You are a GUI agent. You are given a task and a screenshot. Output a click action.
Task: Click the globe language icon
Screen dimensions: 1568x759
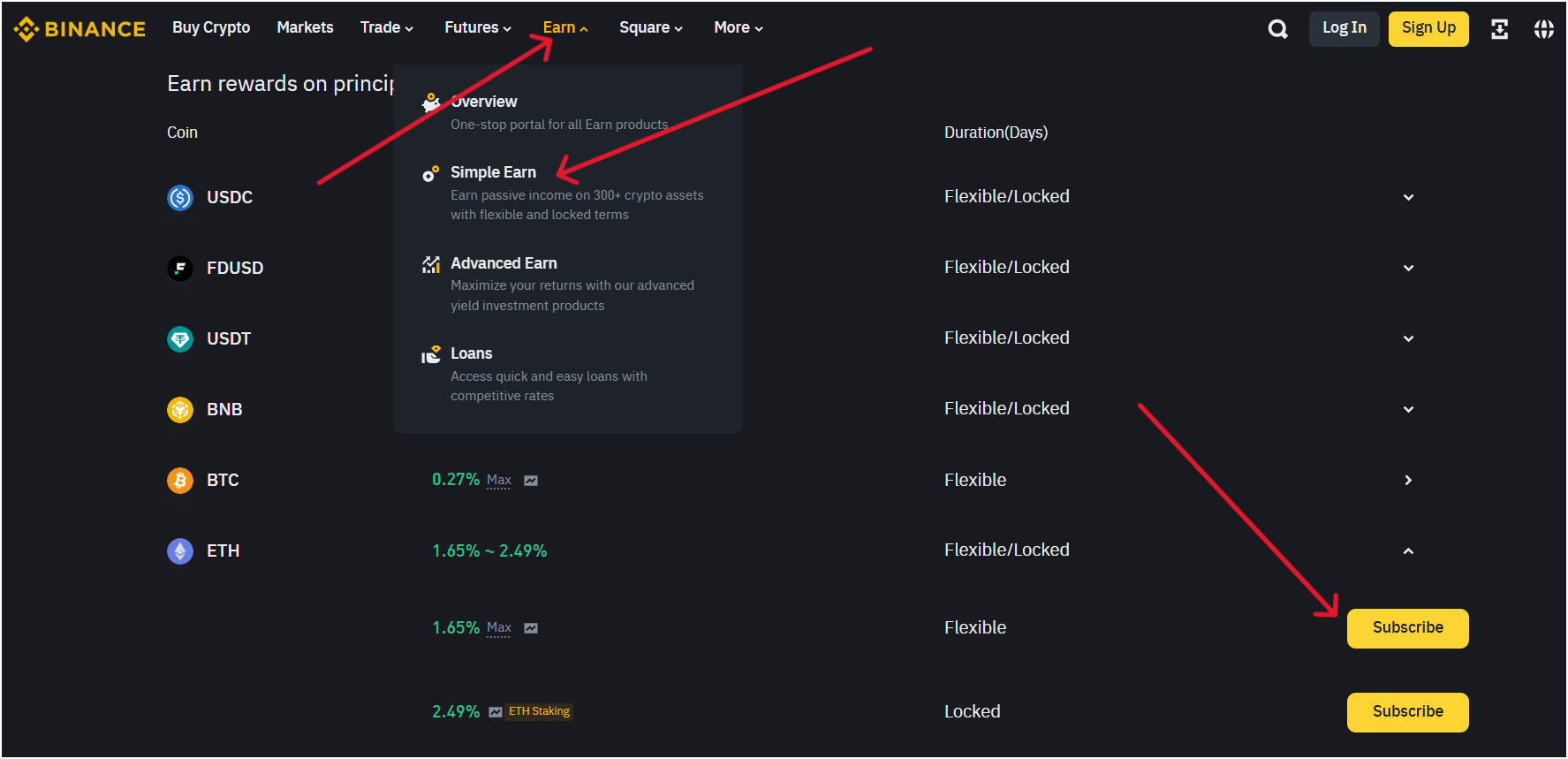[x=1543, y=29]
